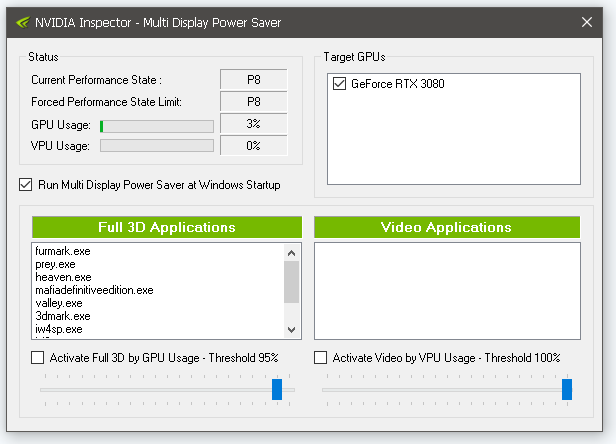Select 3dmark.exe in the list
The height and width of the screenshot is (444, 616).
pyautogui.click(x=63, y=316)
